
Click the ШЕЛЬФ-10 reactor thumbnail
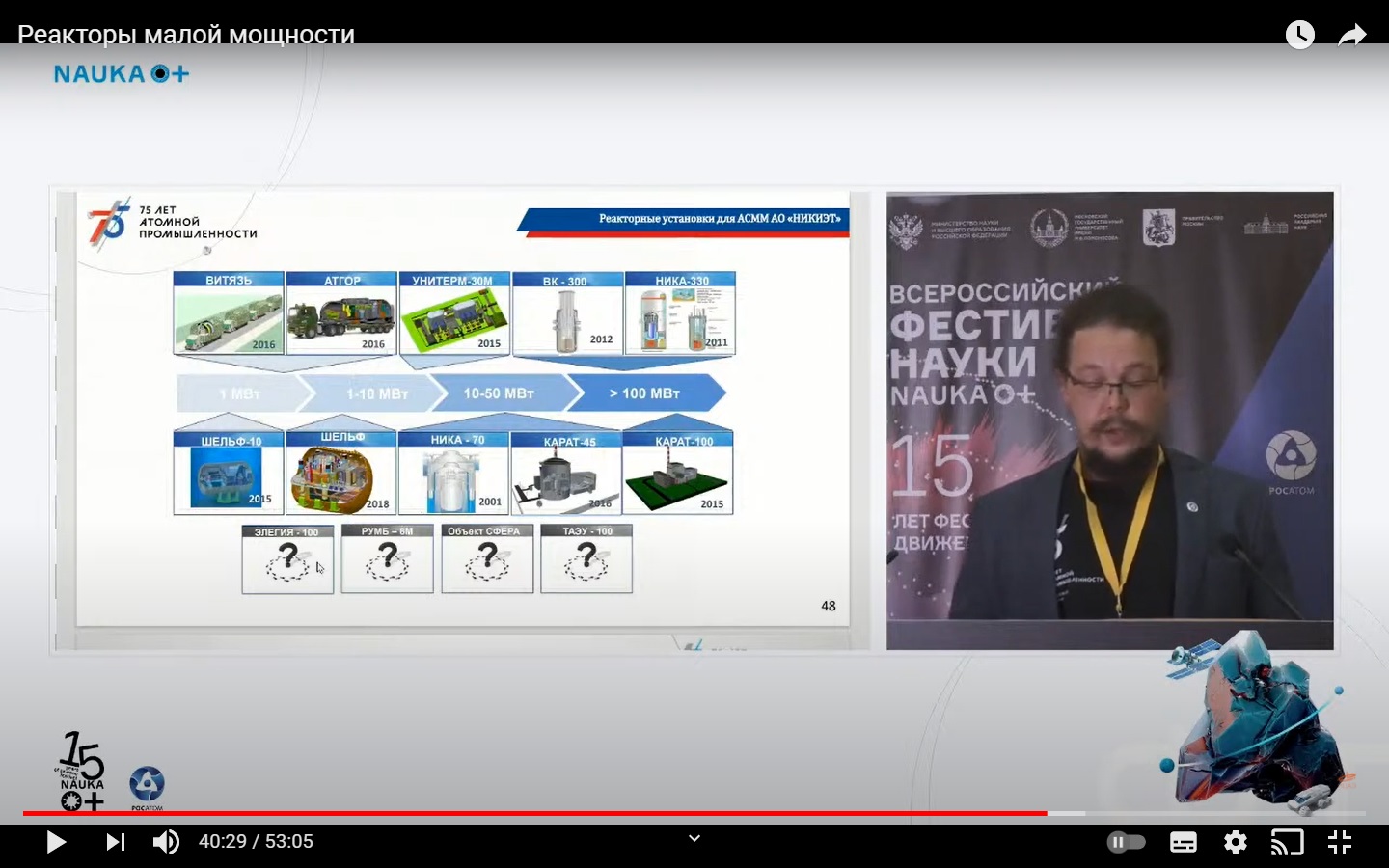(x=229, y=473)
